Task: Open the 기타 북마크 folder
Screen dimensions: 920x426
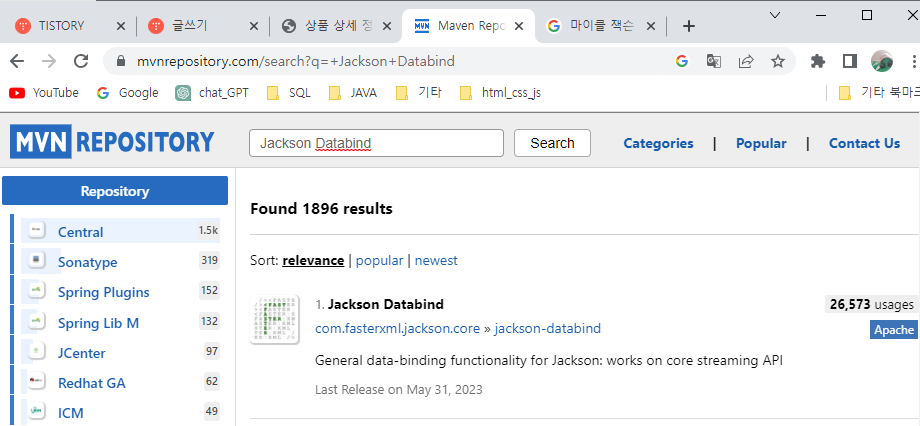Action: pyautogui.click(x=879, y=93)
